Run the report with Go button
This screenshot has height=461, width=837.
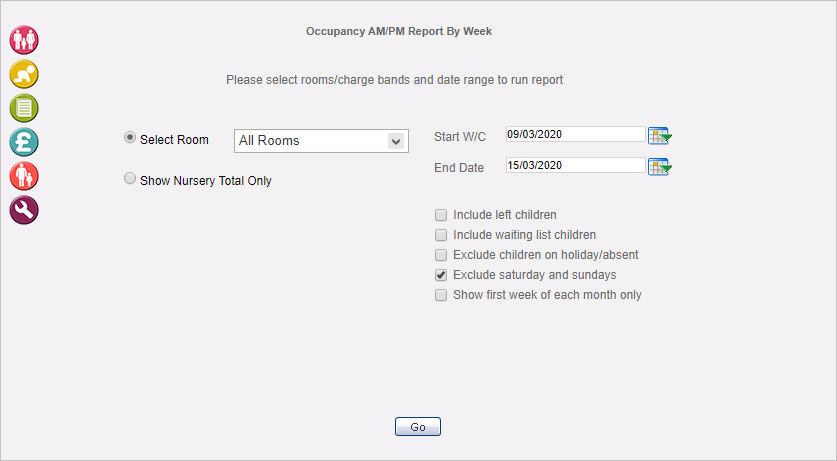(x=418, y=427)
